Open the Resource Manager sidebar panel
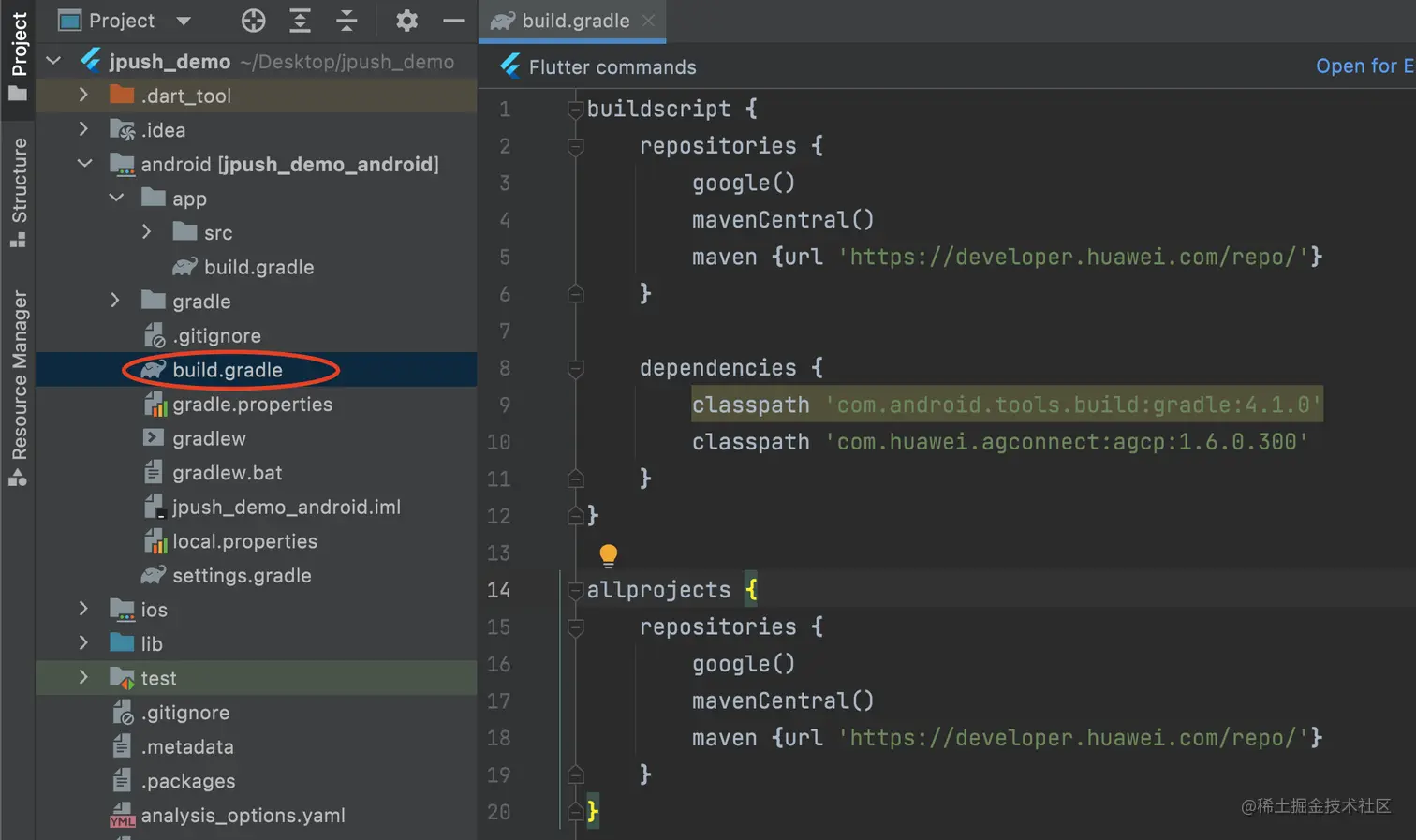 [17, 384]
